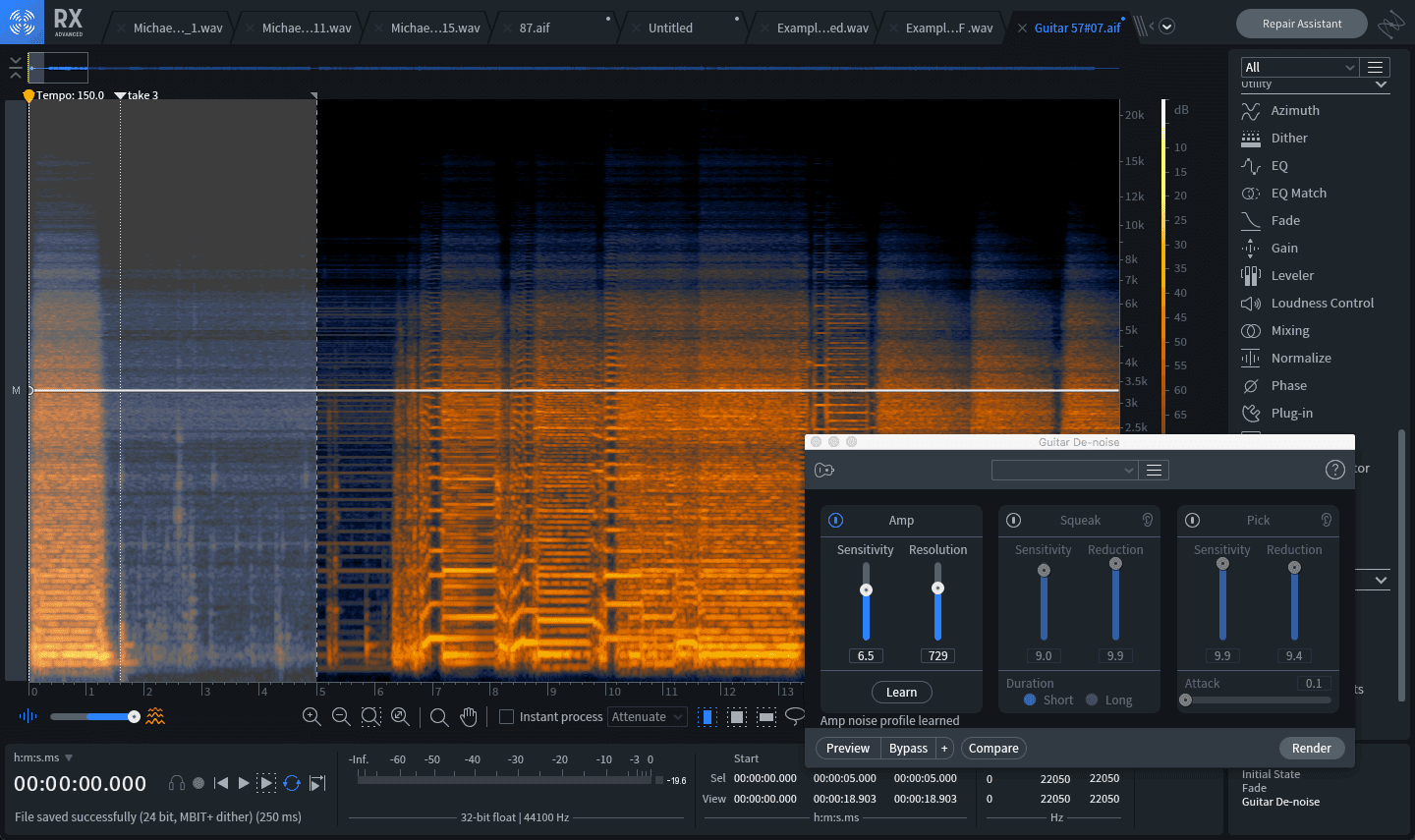This screenshot has height=840, width=1415.
Task: Open the All module filter dropdown
Action: pyautogui.click(x=1299, y=67)
